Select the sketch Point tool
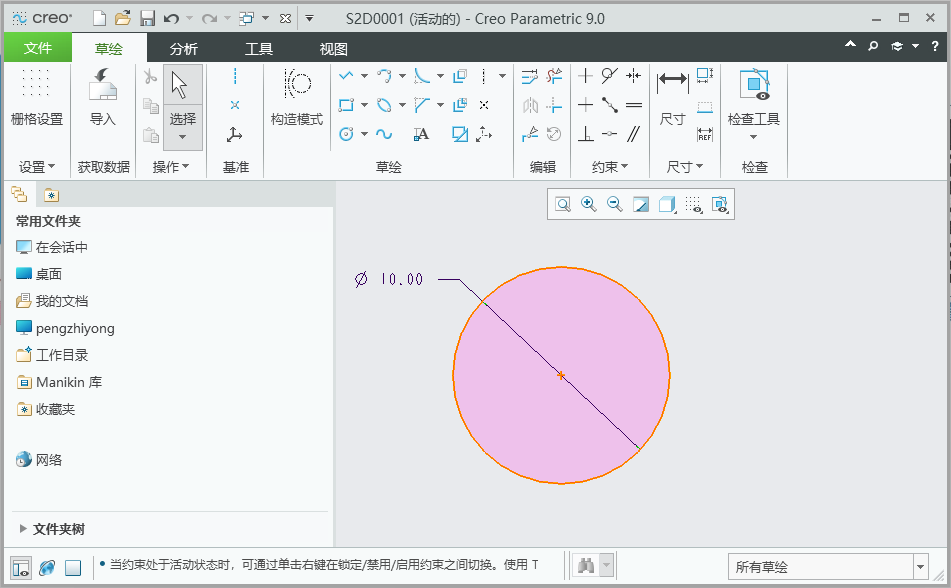The image size is (951, 588). coord(483,105)
